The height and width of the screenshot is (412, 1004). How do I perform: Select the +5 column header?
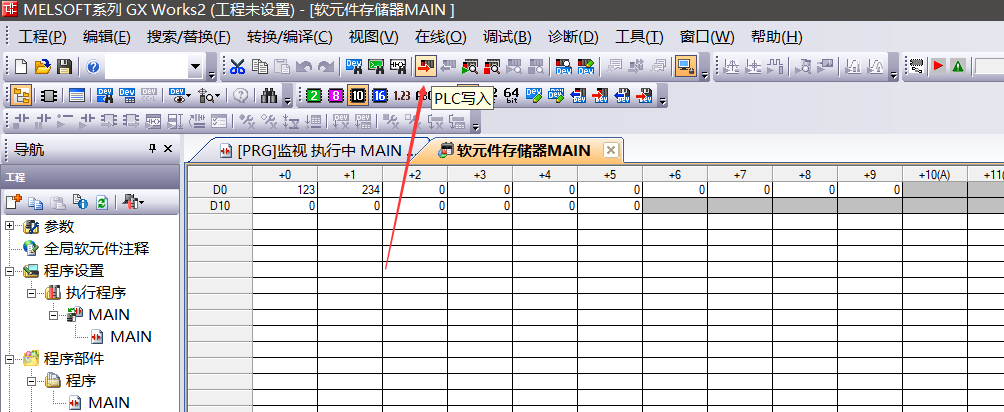click(610, 174)
